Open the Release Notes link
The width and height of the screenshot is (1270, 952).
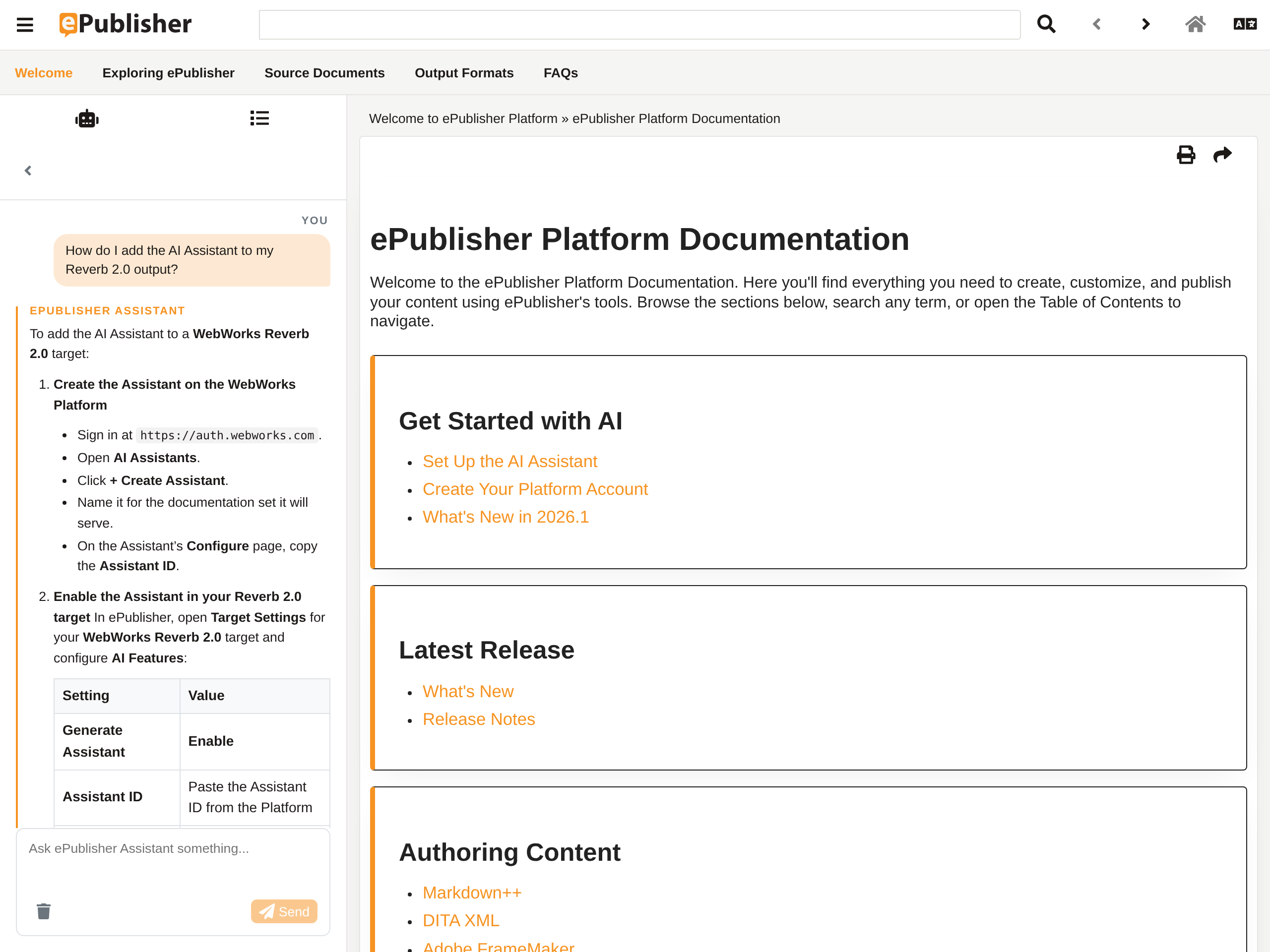pos(479,718)
